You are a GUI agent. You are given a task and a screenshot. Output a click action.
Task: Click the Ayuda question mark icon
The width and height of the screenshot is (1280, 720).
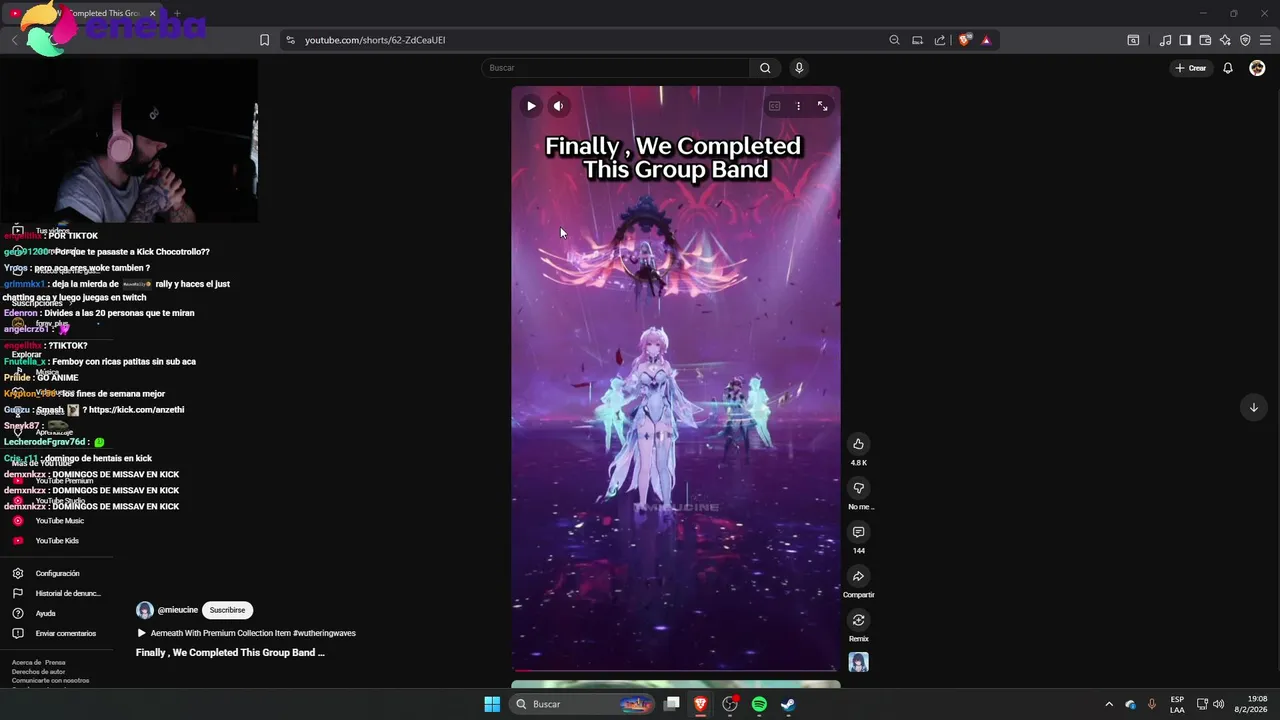coord(18,614)
